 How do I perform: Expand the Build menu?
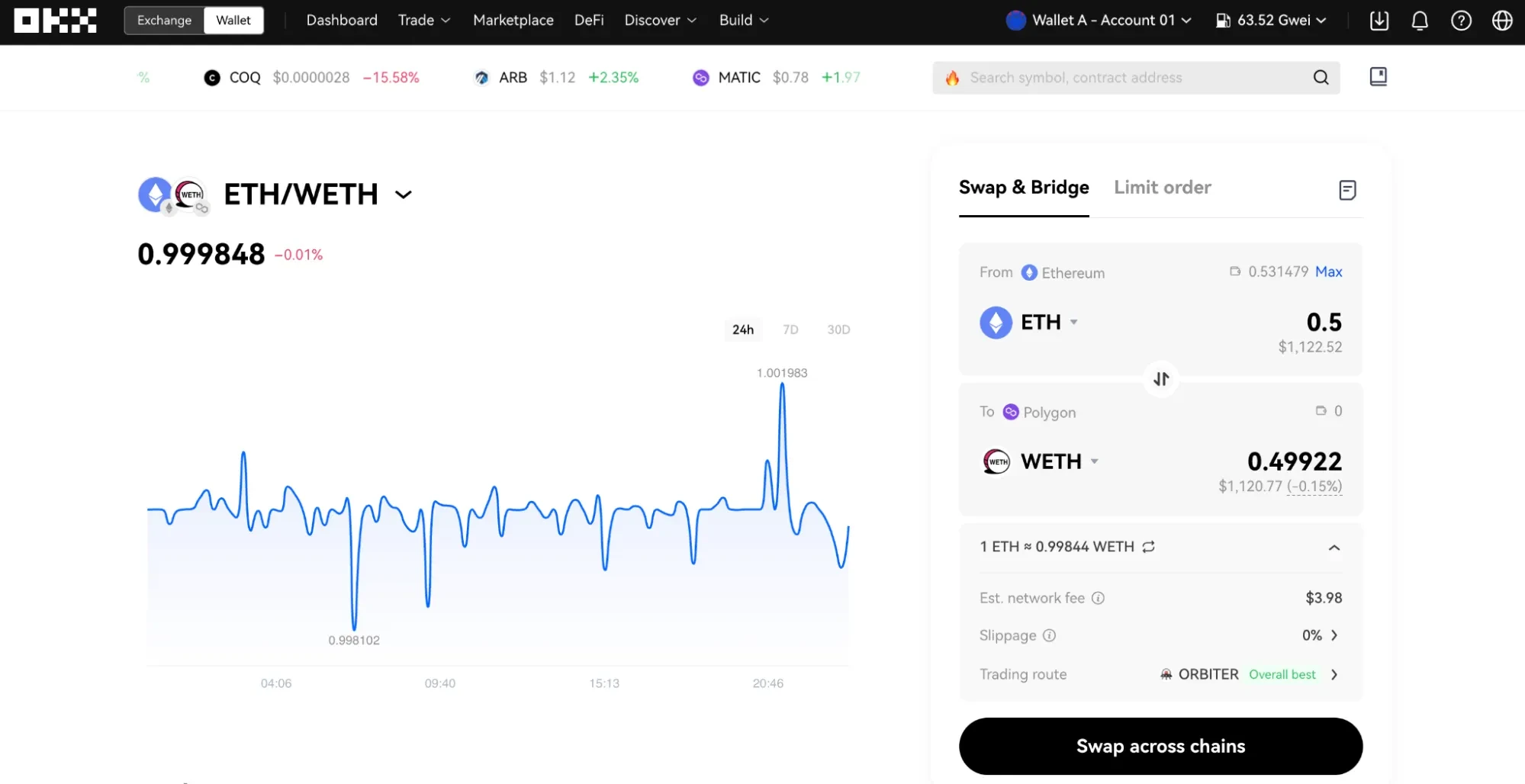tap(744, 21)
